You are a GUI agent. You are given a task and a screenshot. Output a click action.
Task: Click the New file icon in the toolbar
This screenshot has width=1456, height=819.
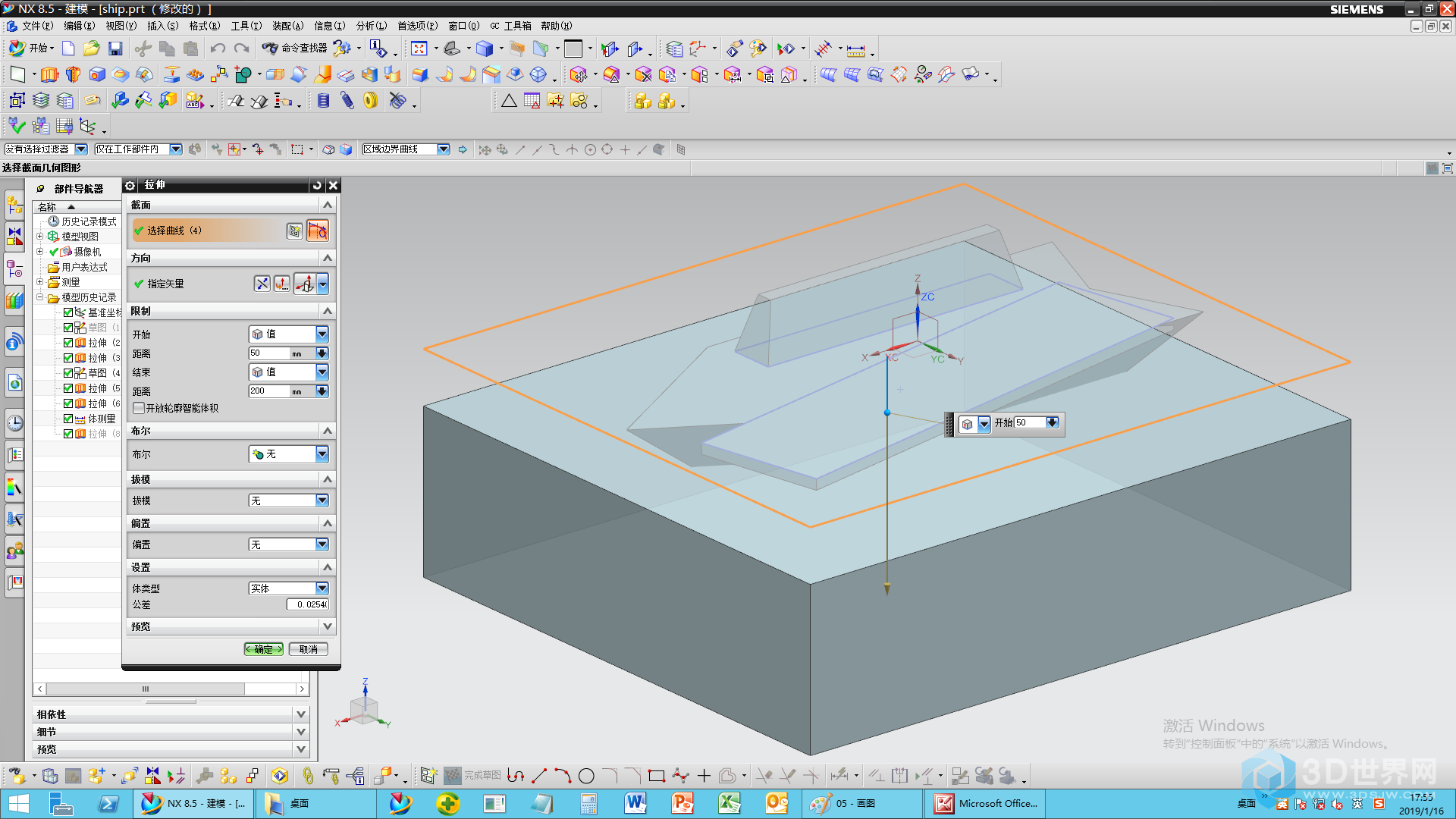click(x=68, y=49)
